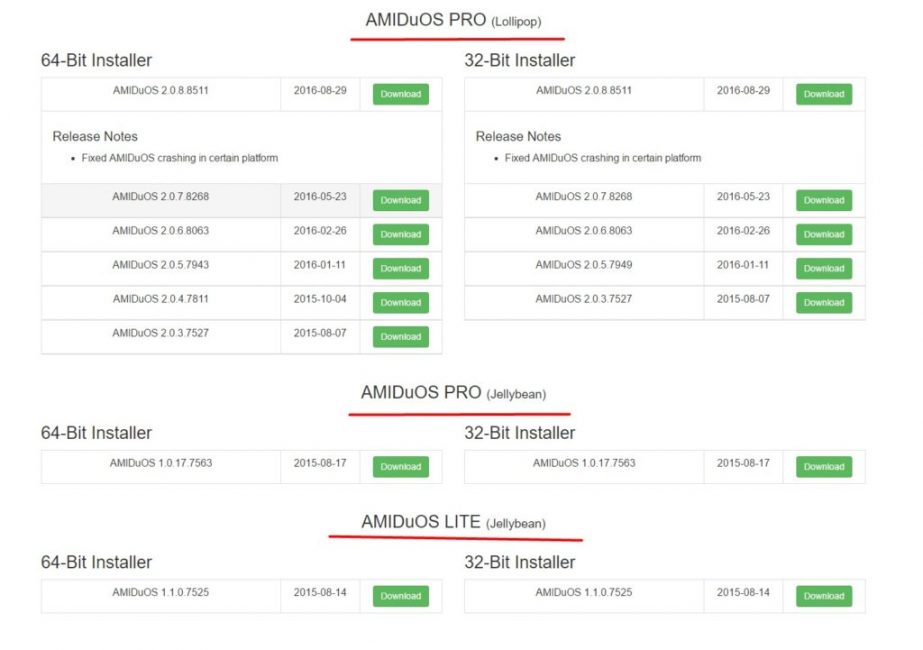The width and height of the screenshot is (923, 650).
Task: Click date 2016-08-29 in 64-bit table
Action: 320,91
